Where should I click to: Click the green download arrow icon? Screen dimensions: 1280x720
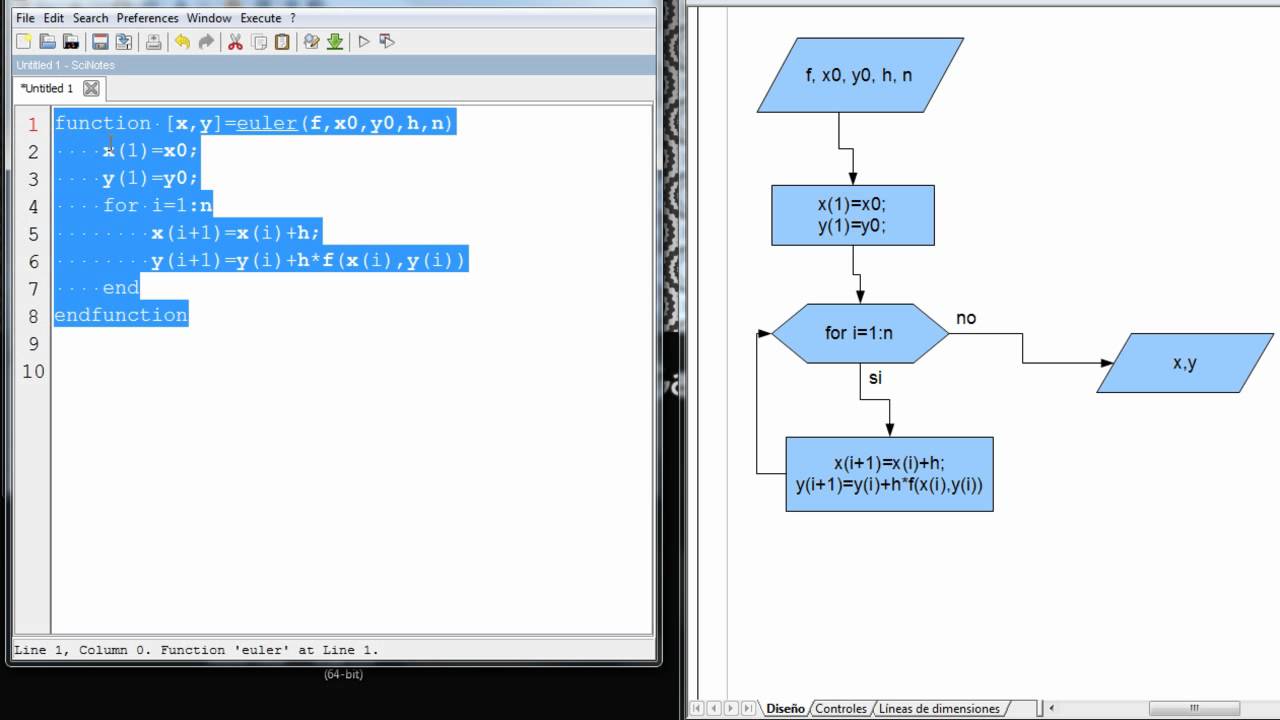coord(335,42)
